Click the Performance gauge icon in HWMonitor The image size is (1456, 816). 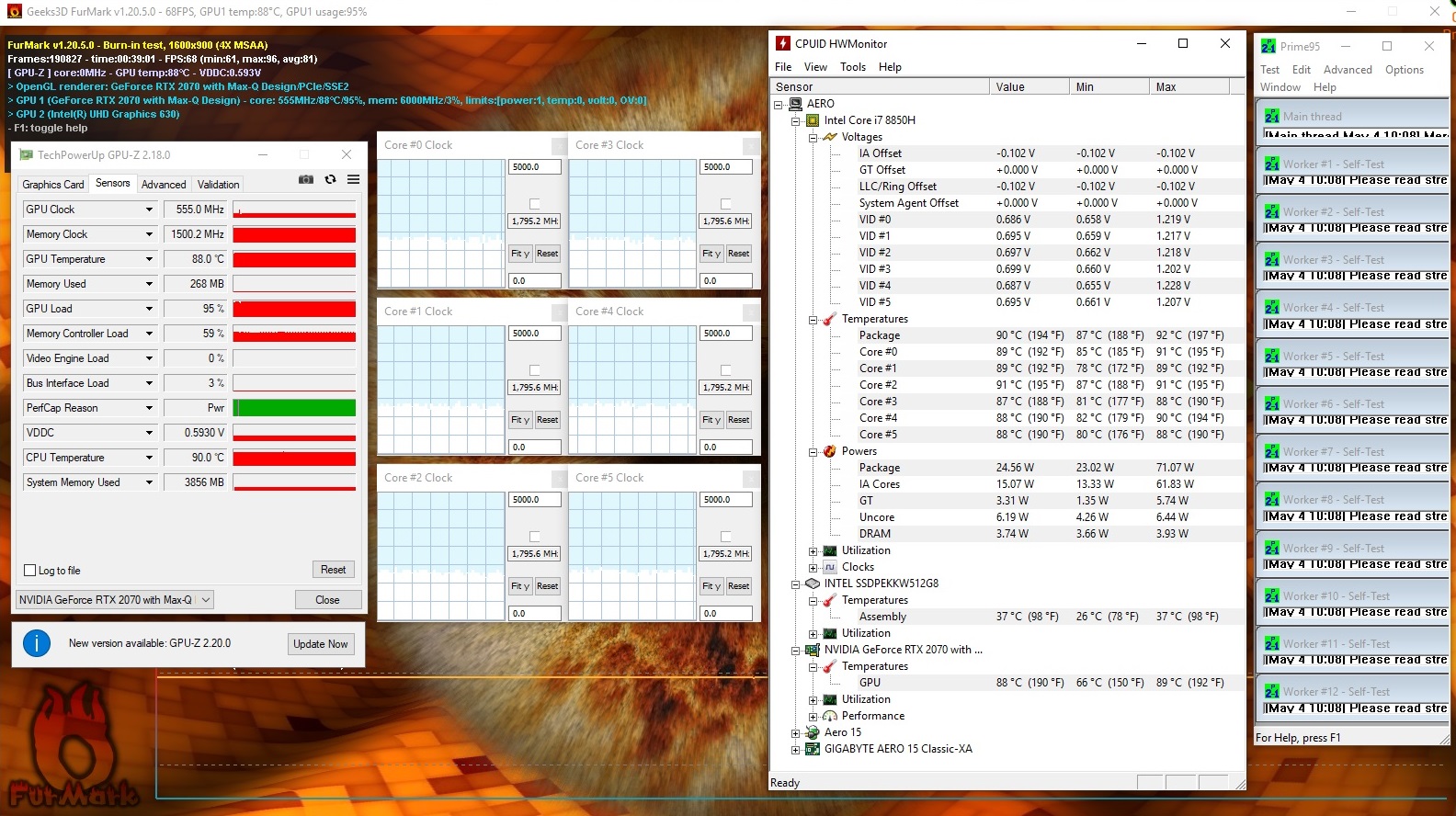[x=830, y=716]
